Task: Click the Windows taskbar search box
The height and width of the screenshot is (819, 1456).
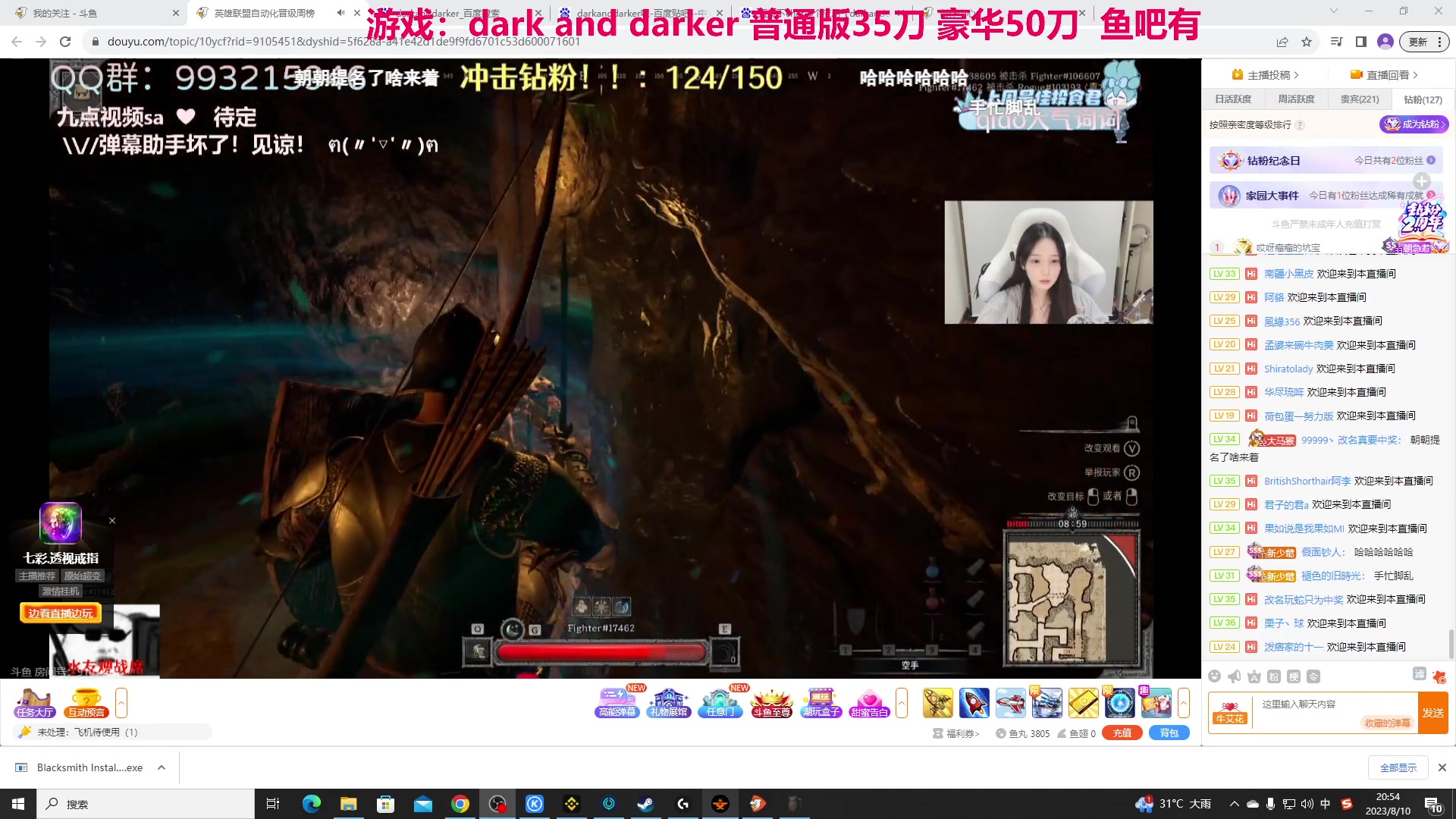Action: pos(146,804)
